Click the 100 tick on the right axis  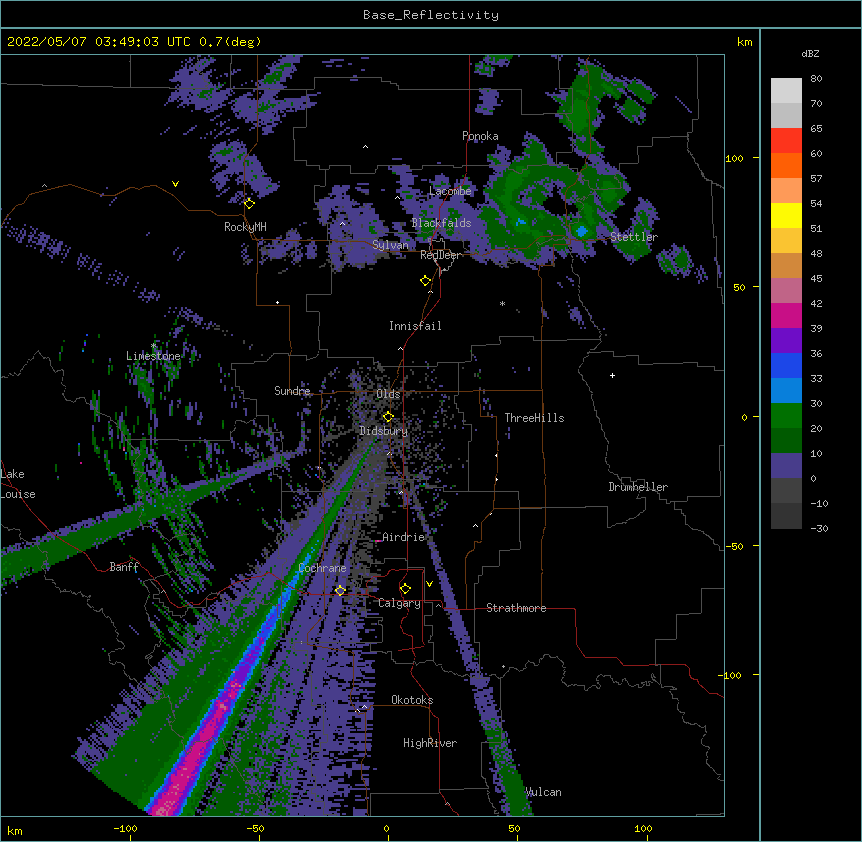(x=734, y=158)
